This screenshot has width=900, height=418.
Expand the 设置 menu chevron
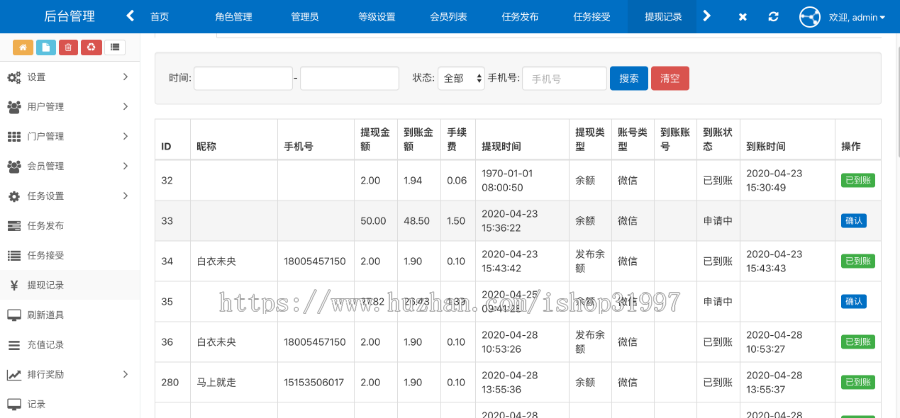click(x=126, y=77)
